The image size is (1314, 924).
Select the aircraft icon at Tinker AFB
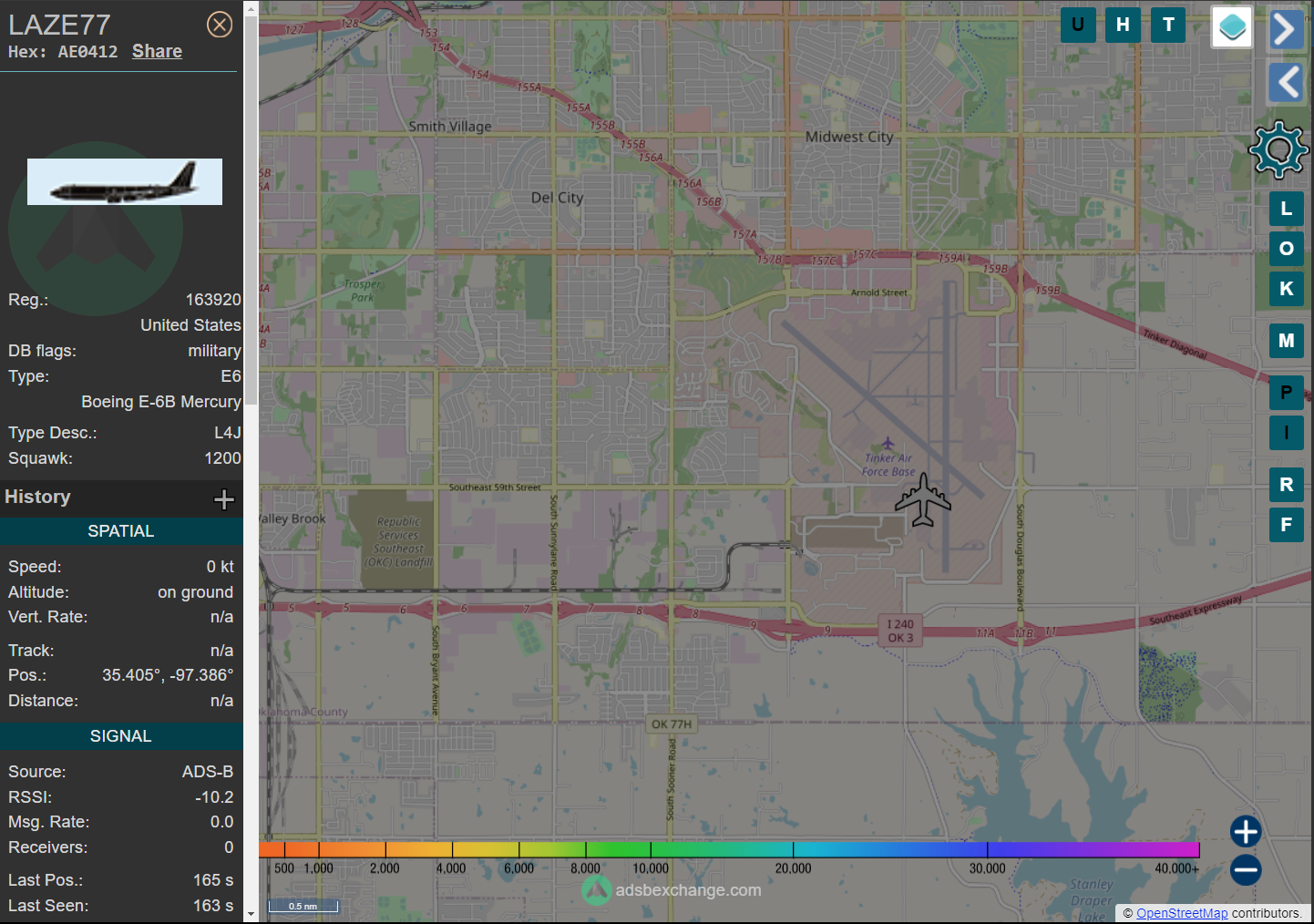point(923,499)
